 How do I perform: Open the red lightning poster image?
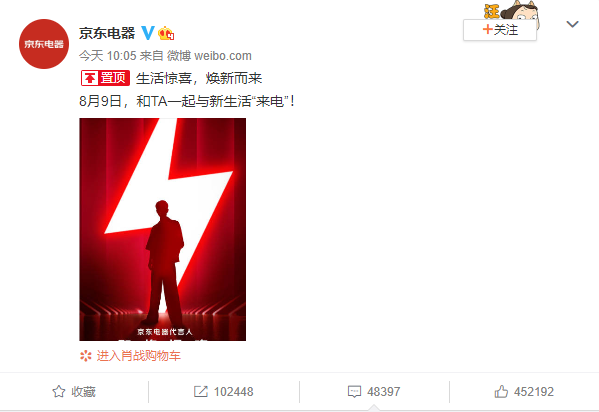pyautogui.click(x=162, y=229)
